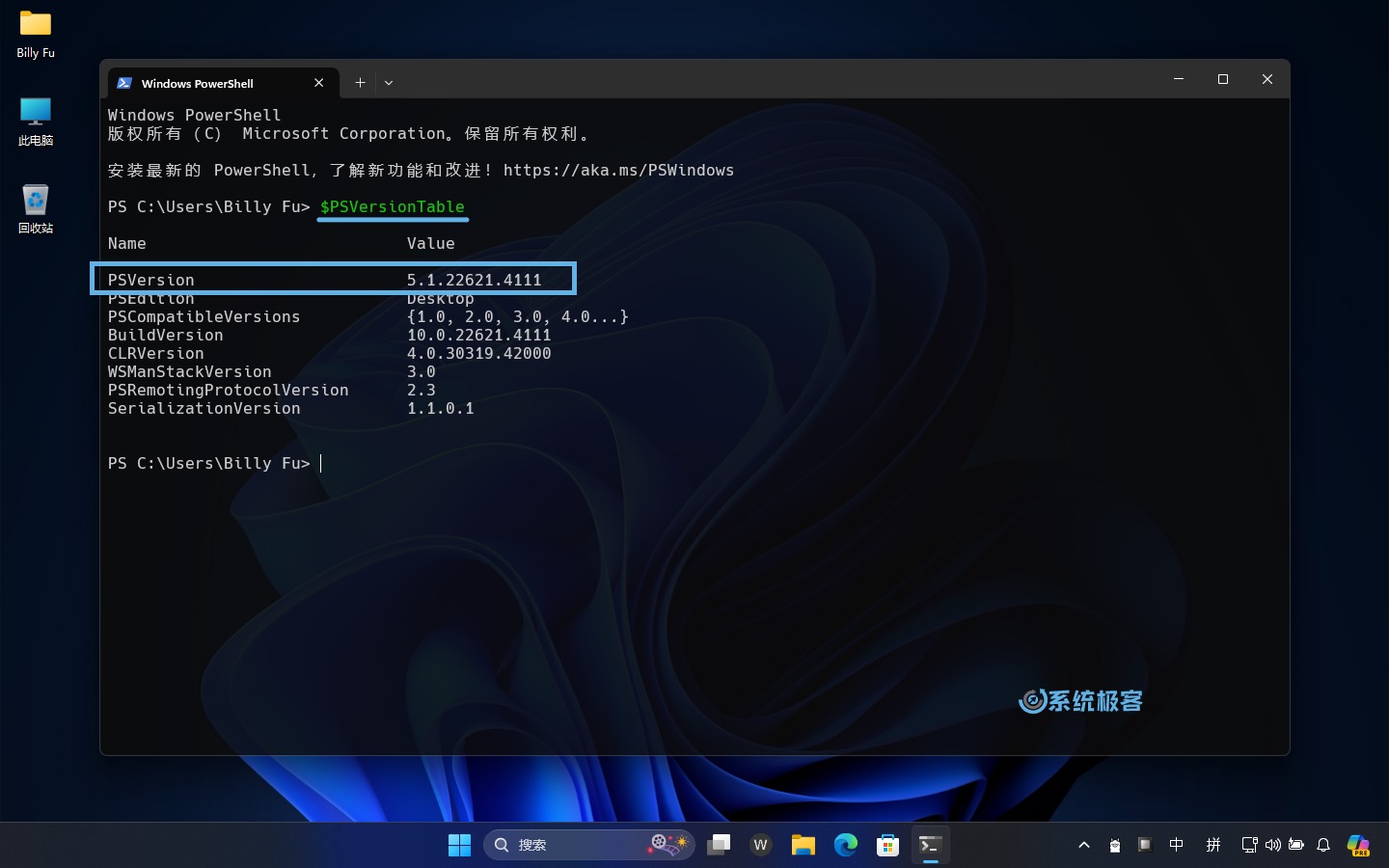
Task: Toggle the 中 input language indicator
Action: pyautogui.click(x=1177, y=845)
